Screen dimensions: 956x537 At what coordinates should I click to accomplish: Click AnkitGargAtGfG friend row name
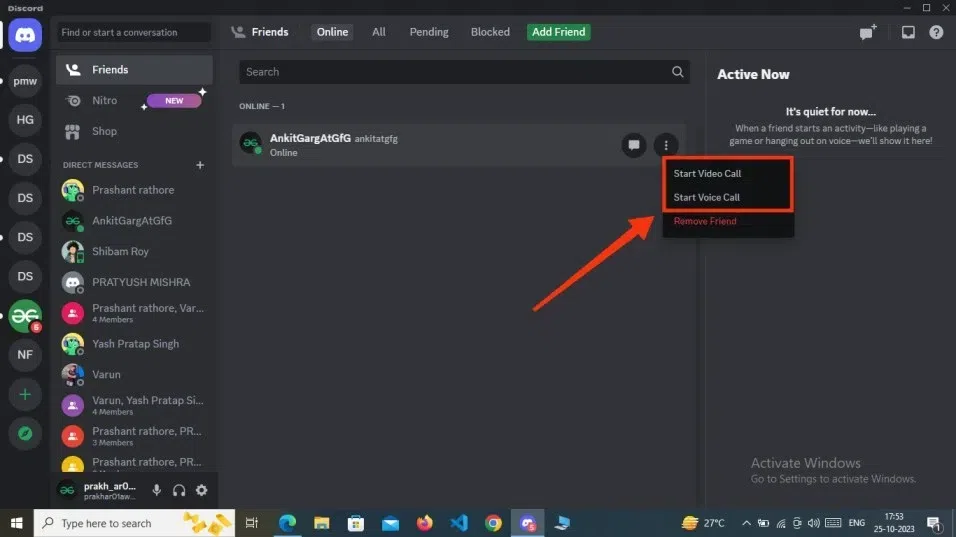click(x=310, y=138)
